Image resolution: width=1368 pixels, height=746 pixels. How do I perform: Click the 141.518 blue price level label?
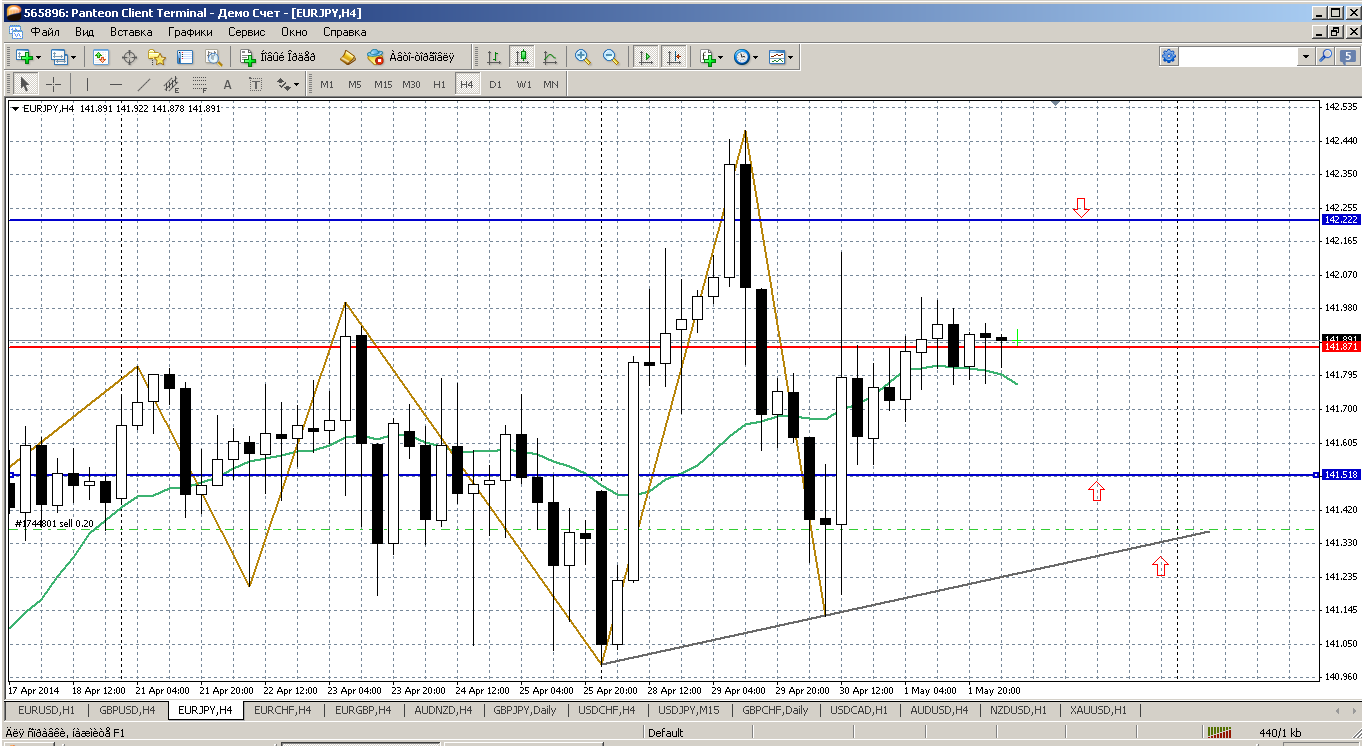click(1341, 474)
